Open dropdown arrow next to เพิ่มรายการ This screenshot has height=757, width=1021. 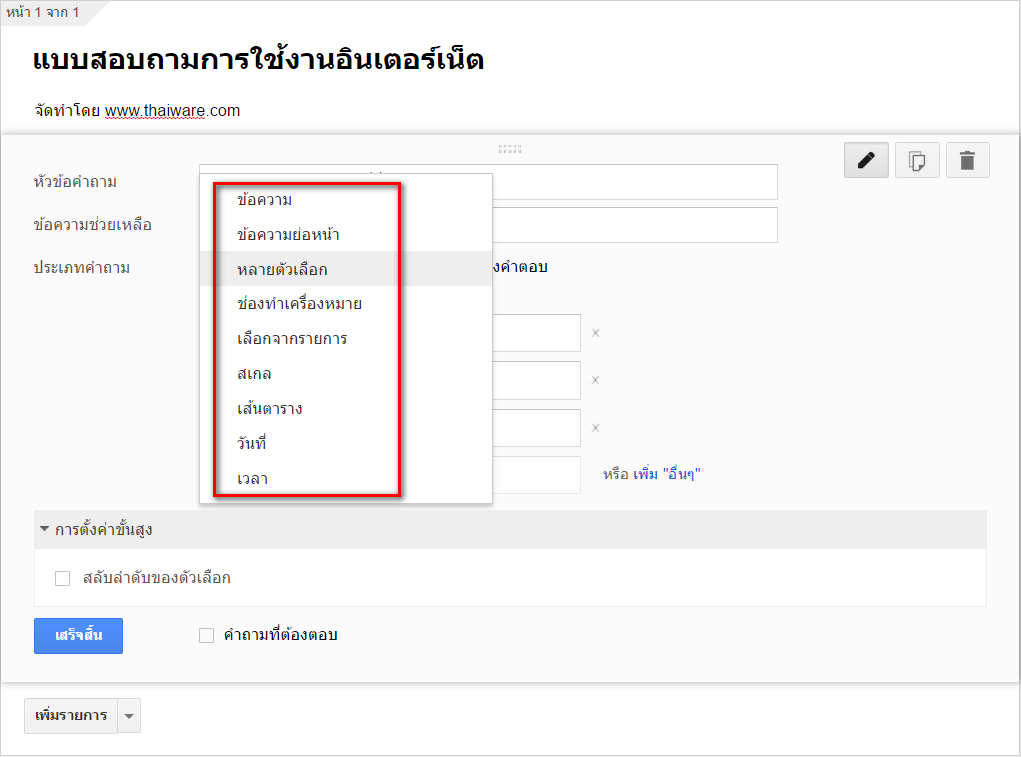(x=129, y=716)
